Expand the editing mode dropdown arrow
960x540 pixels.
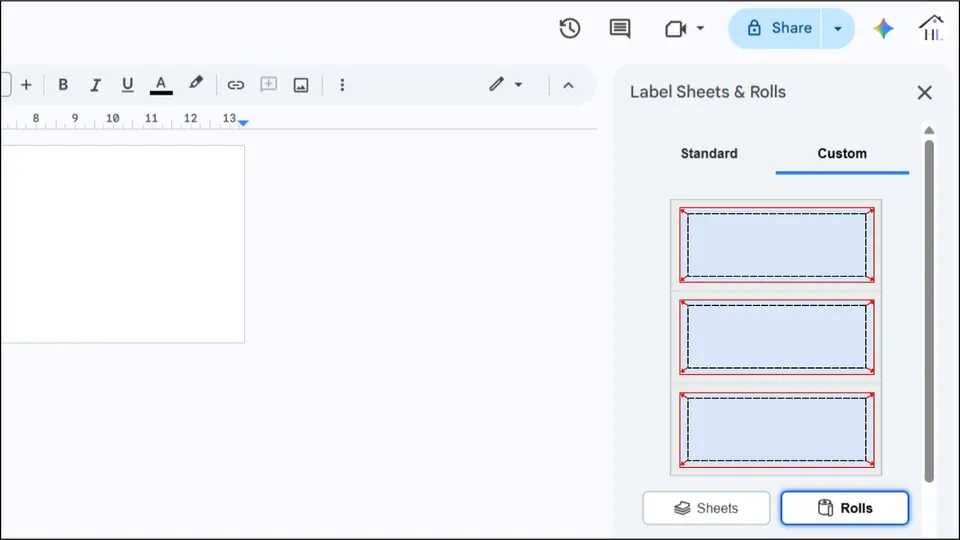coord(519,84)
